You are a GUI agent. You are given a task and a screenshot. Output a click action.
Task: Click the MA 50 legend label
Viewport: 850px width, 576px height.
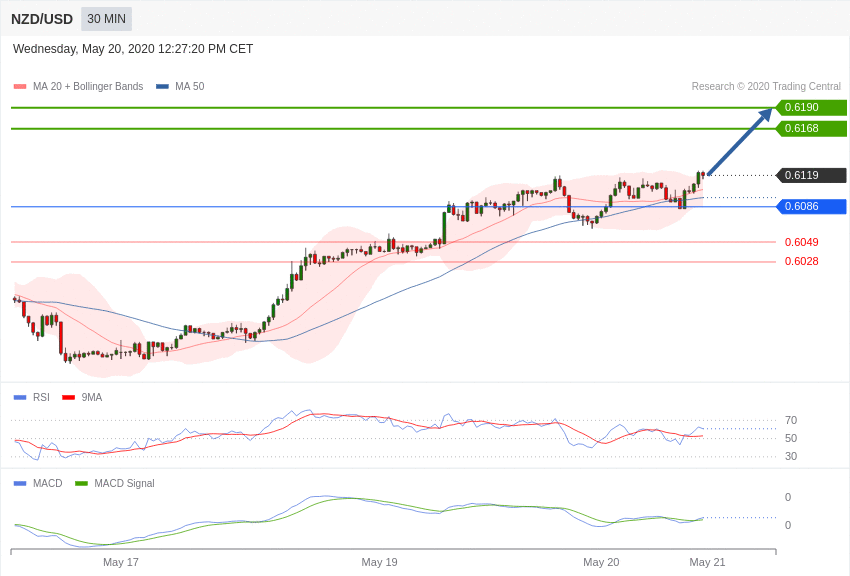pyautogui.click(x=190, y=86)
